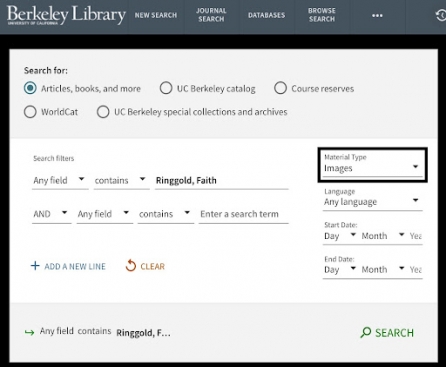Click the Ringgold, Faith search field
Viewport: 446px width, 367px height.
222,180
